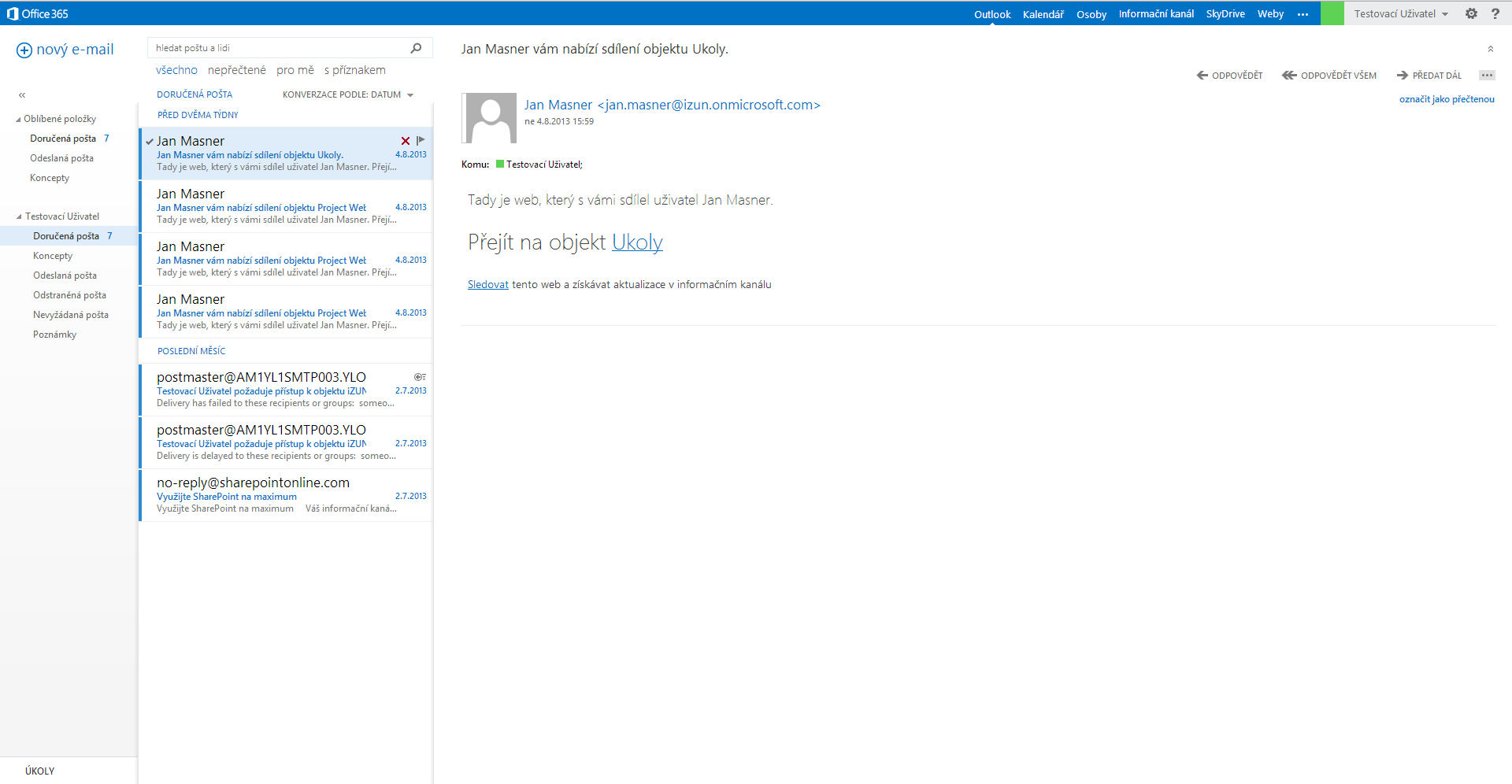
Task: Switch to Kalendář in top navigation
Action: point(1043,14)
